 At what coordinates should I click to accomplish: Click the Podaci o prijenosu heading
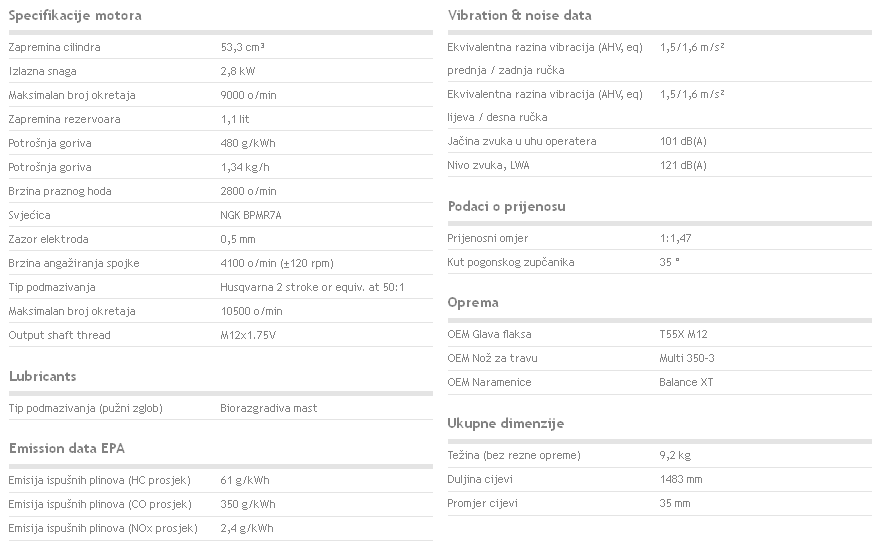coord(507,207)
